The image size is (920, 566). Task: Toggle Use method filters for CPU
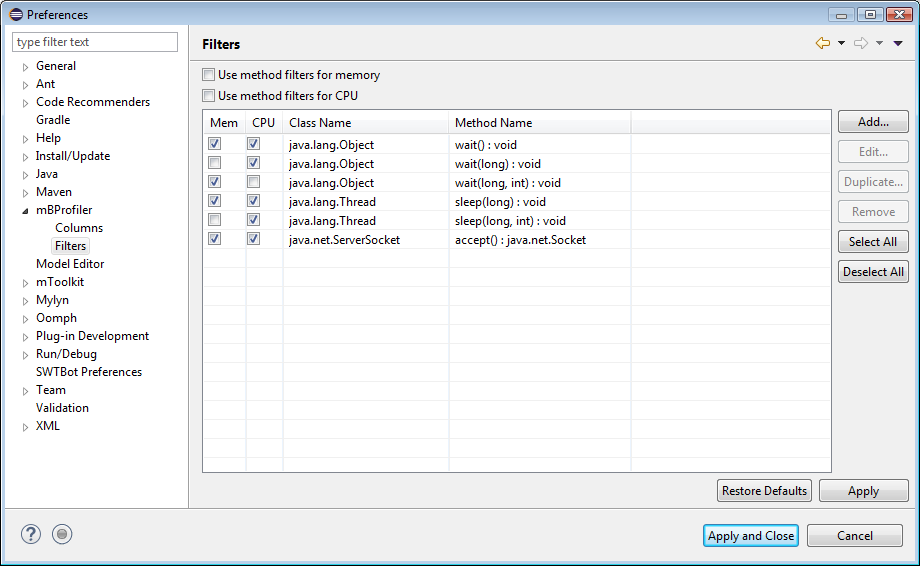tap(209, 96)
